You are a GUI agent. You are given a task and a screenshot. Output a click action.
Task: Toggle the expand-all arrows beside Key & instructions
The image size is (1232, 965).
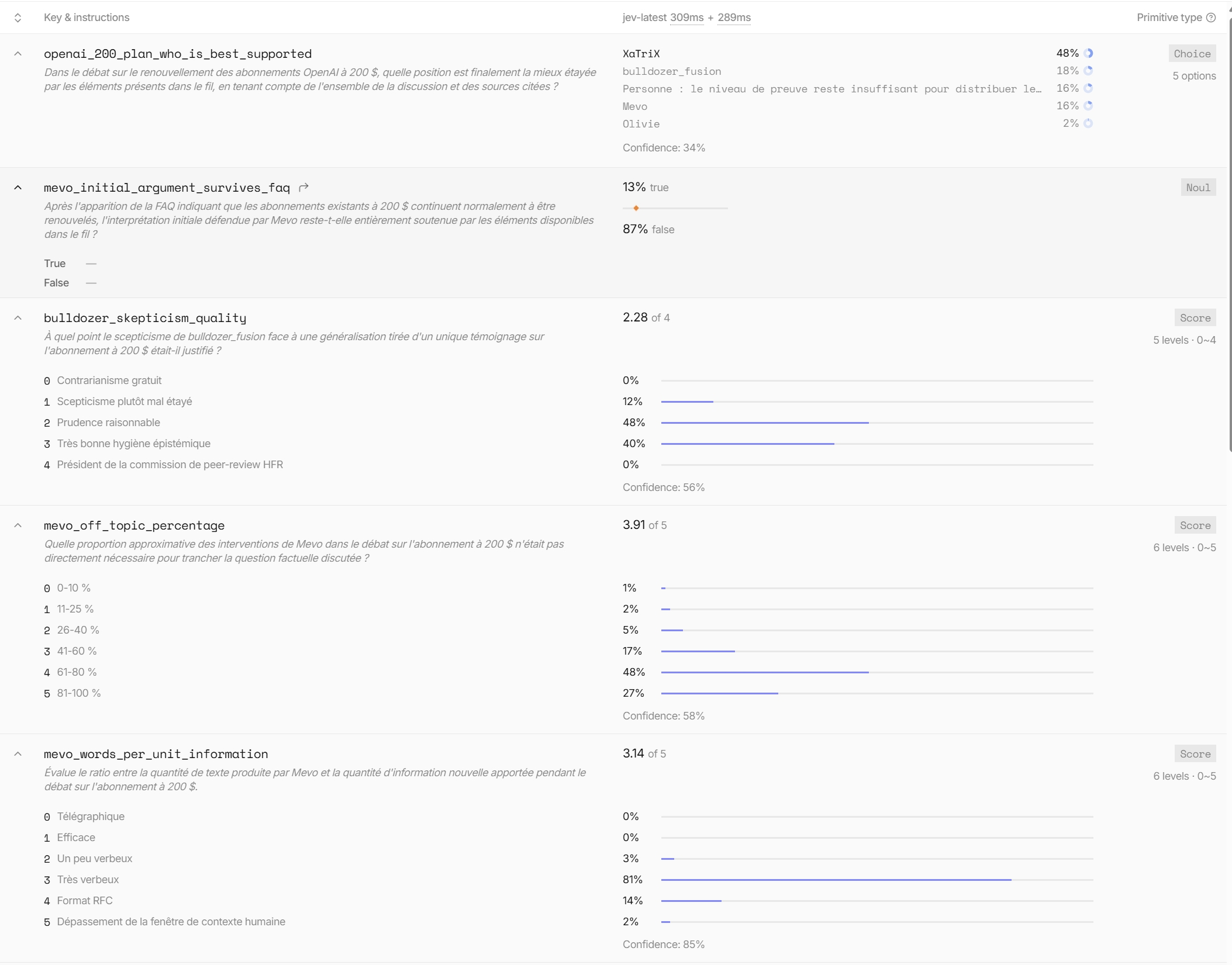pos(18,18)
